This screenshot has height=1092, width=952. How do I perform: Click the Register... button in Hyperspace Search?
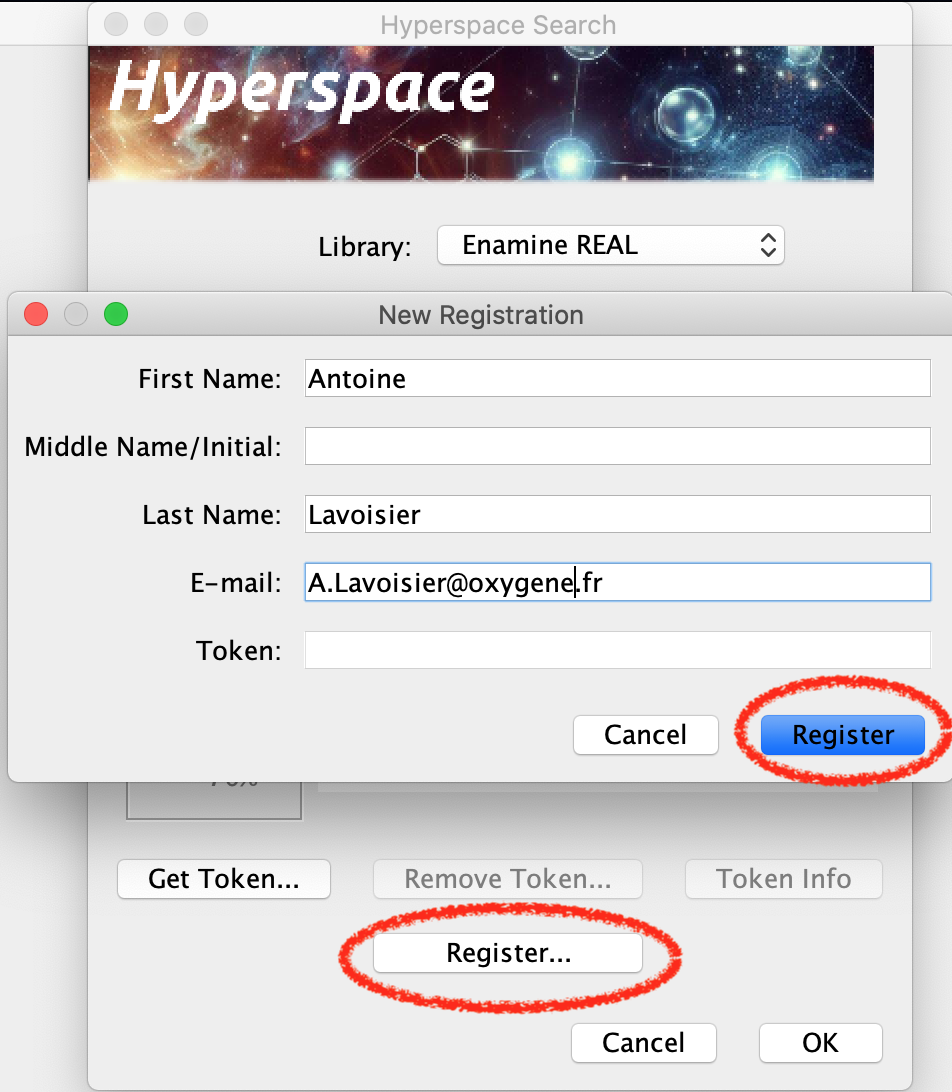[507, 953]
